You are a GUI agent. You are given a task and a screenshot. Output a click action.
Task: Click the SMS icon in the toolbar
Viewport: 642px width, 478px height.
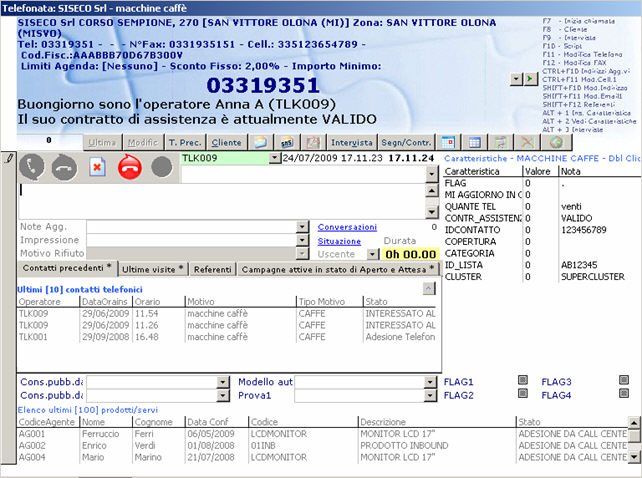tap(285, 143)
